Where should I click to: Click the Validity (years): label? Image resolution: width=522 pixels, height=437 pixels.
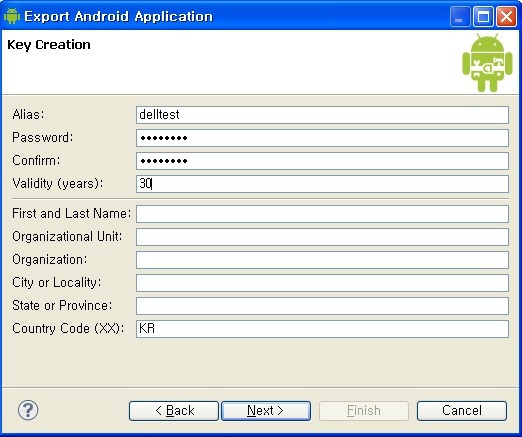pos(58,183)
